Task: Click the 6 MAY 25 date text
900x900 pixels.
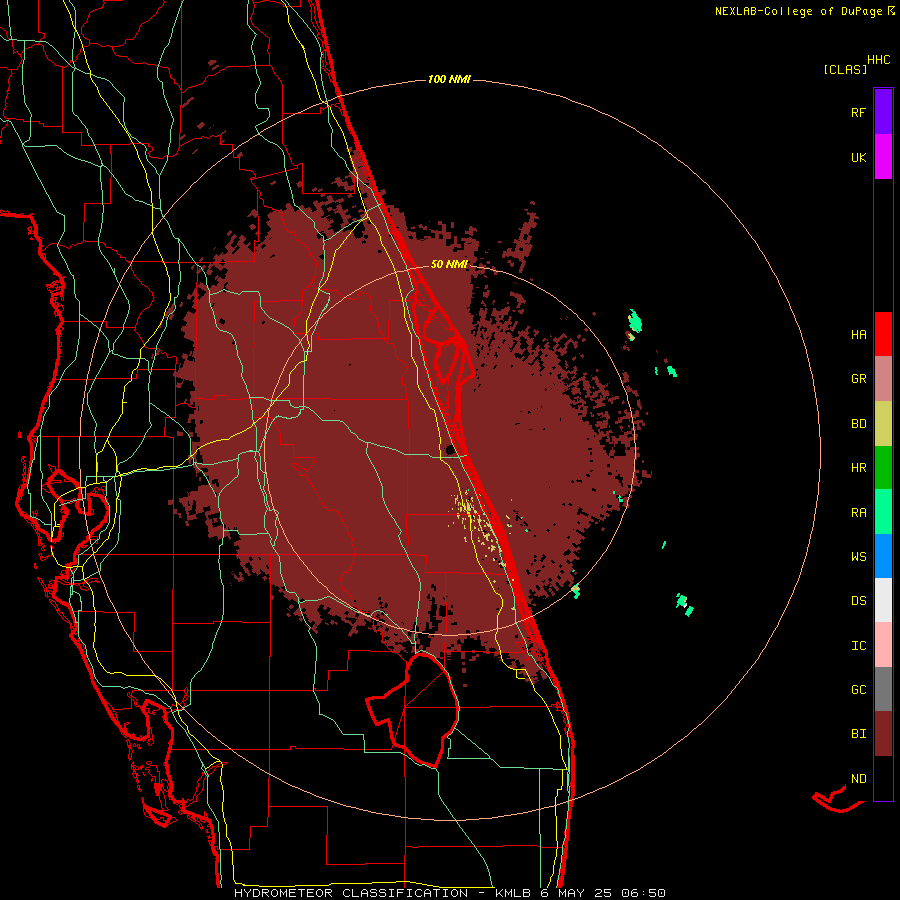Action: [x=577, y=893]
